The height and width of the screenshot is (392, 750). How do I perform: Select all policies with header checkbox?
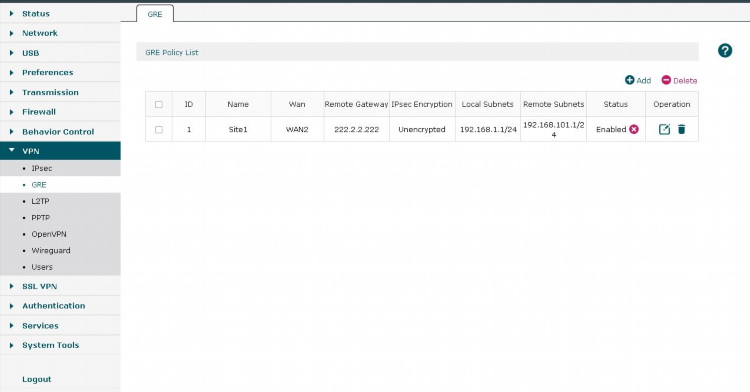[159, 104]
